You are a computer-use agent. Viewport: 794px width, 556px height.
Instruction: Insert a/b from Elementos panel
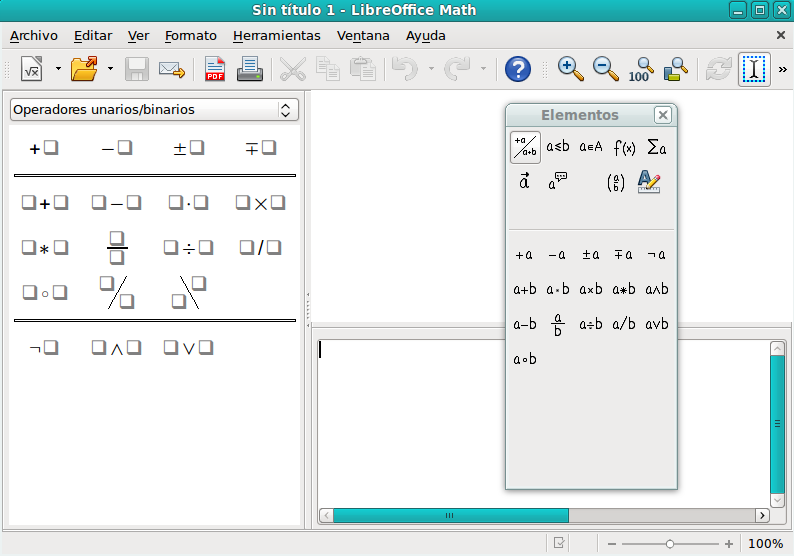click(624, 324)
